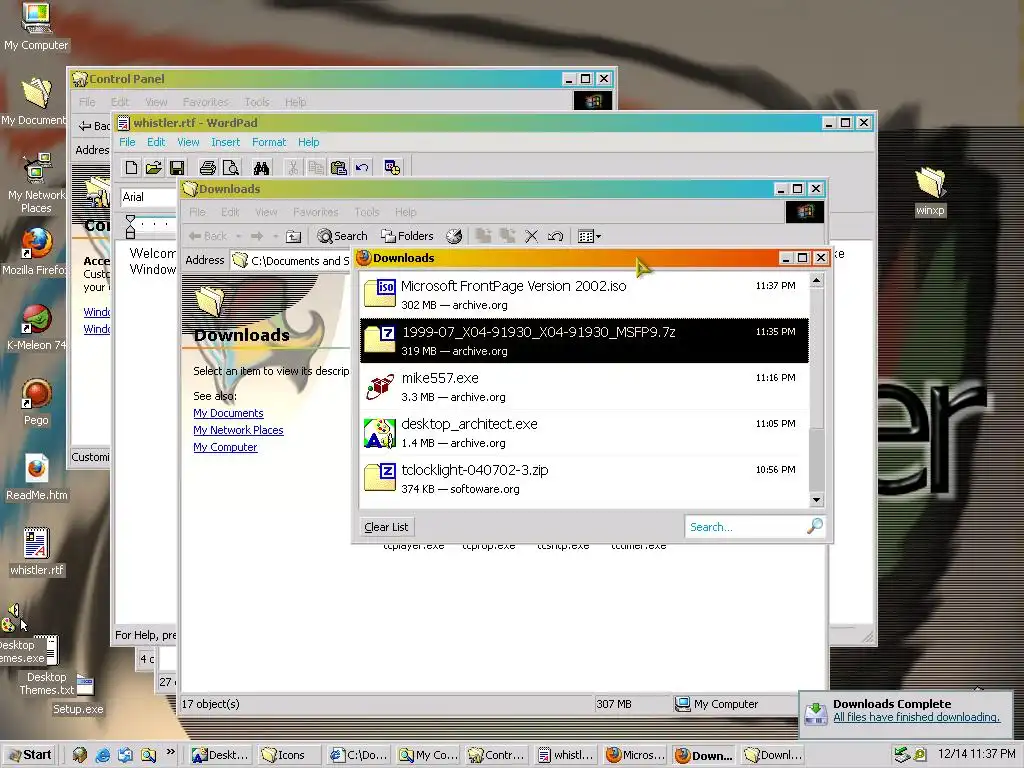
Task: Click up arrow of downloads list scrollbar
Action: click(816, 281)
